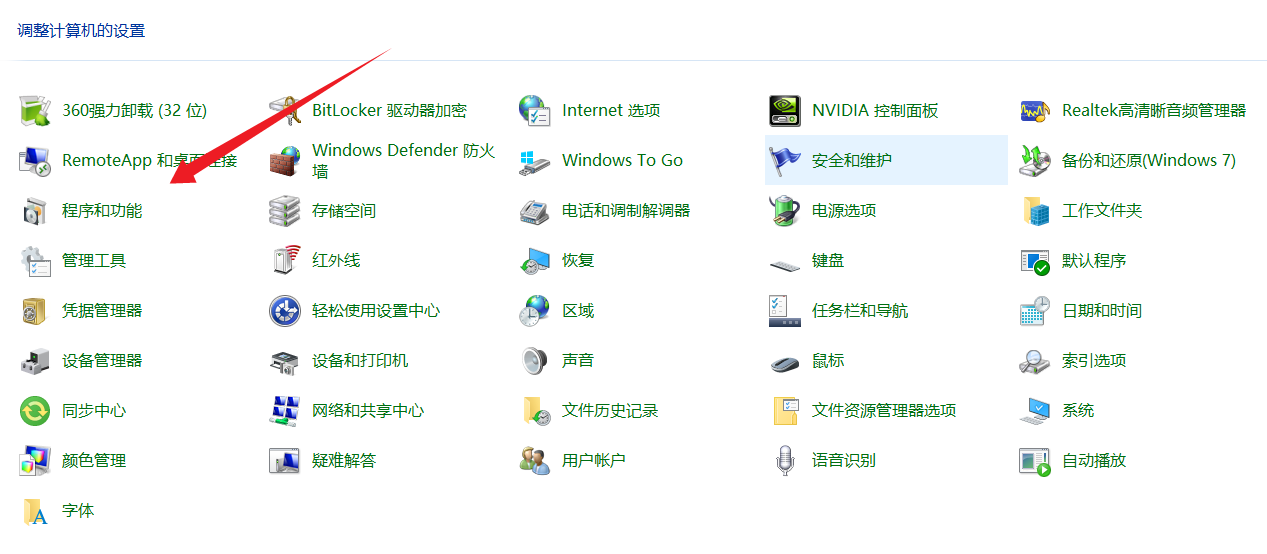Open the 日期和时间 text link
This screenshot has height=554, width=1267.
click(1102, 310)
